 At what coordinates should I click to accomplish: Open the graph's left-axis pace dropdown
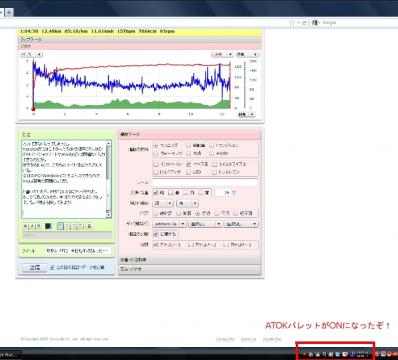(x=32, y=54)
